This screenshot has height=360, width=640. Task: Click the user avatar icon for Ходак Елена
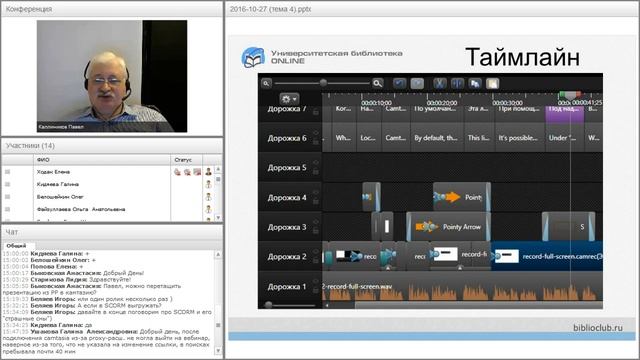209,172
